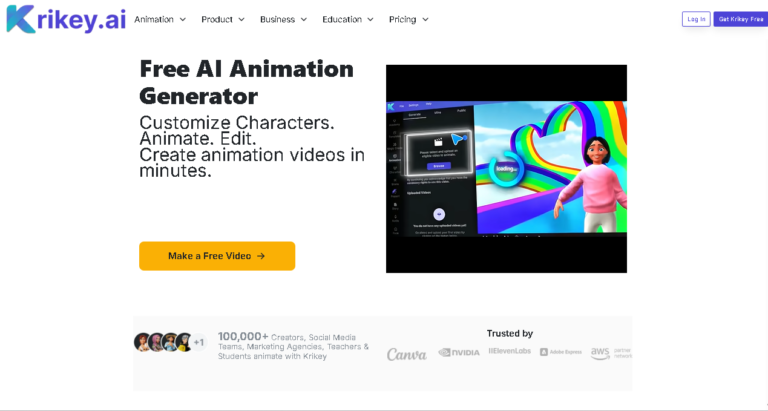
Task: Expand the Animation dropdown chevron
Action: (183, 20)
